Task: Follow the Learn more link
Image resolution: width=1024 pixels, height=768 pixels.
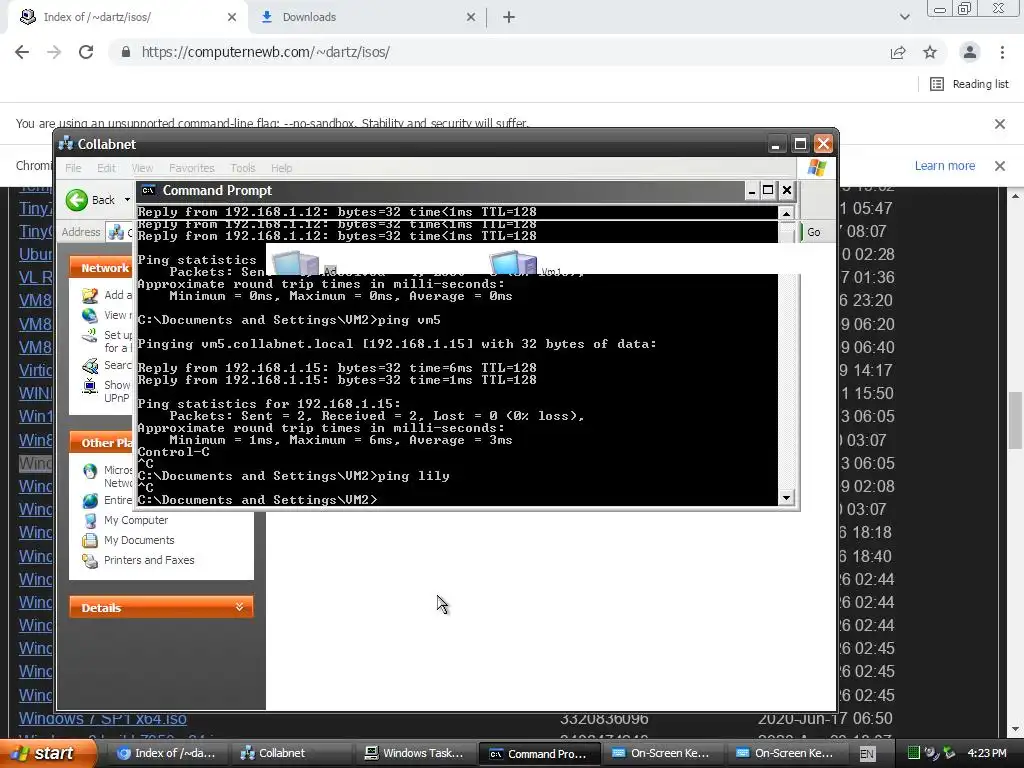Action: tap(944, 165)
